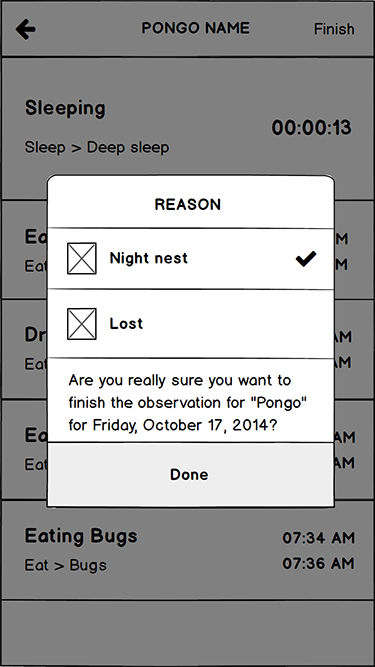This screenshot has height=667, width=375.
Task: Click the Eat > Bugs breadcrumb
Action: (x=65, y=566)
